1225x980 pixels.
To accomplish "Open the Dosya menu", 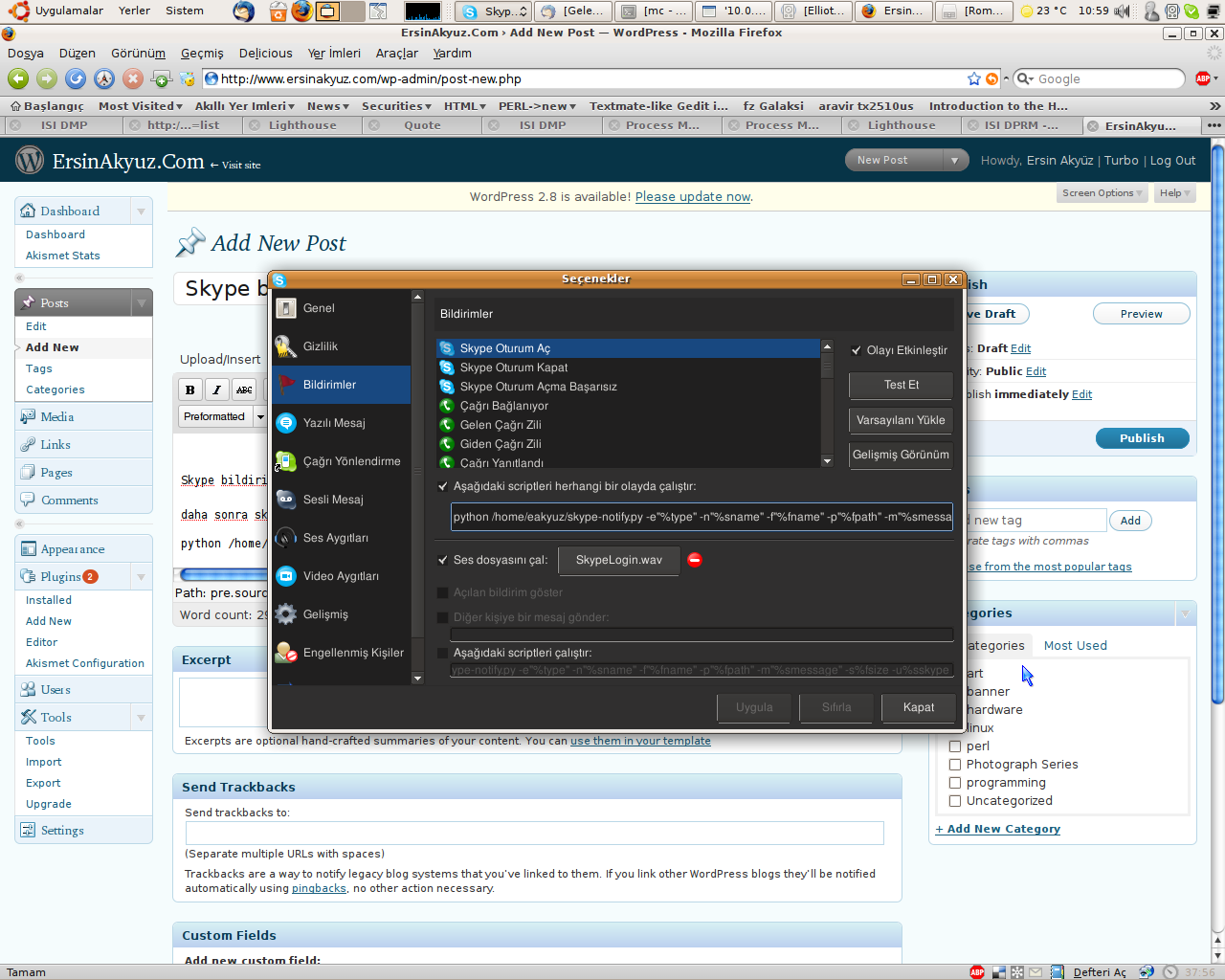I will 26,53.
